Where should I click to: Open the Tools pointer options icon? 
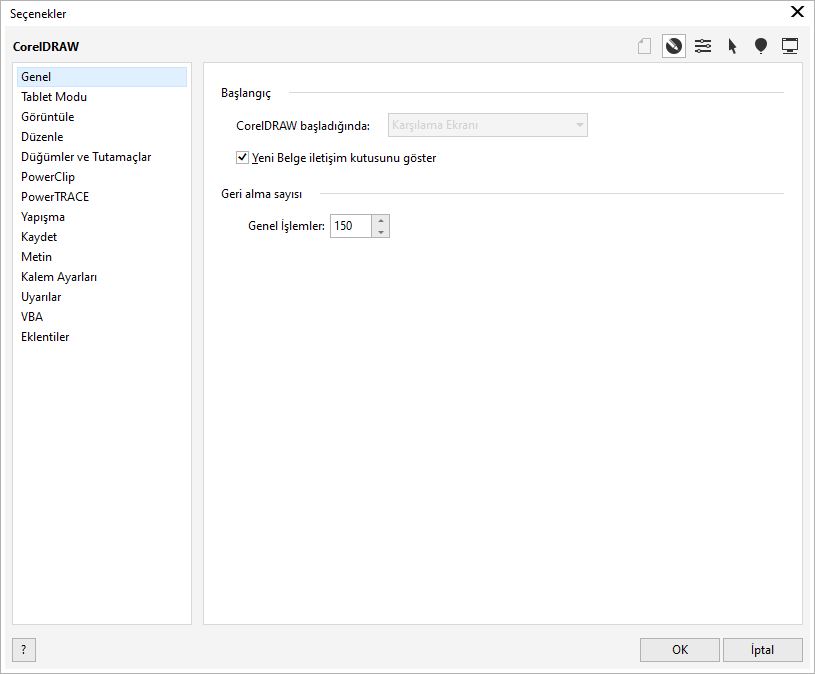[732, 46]
